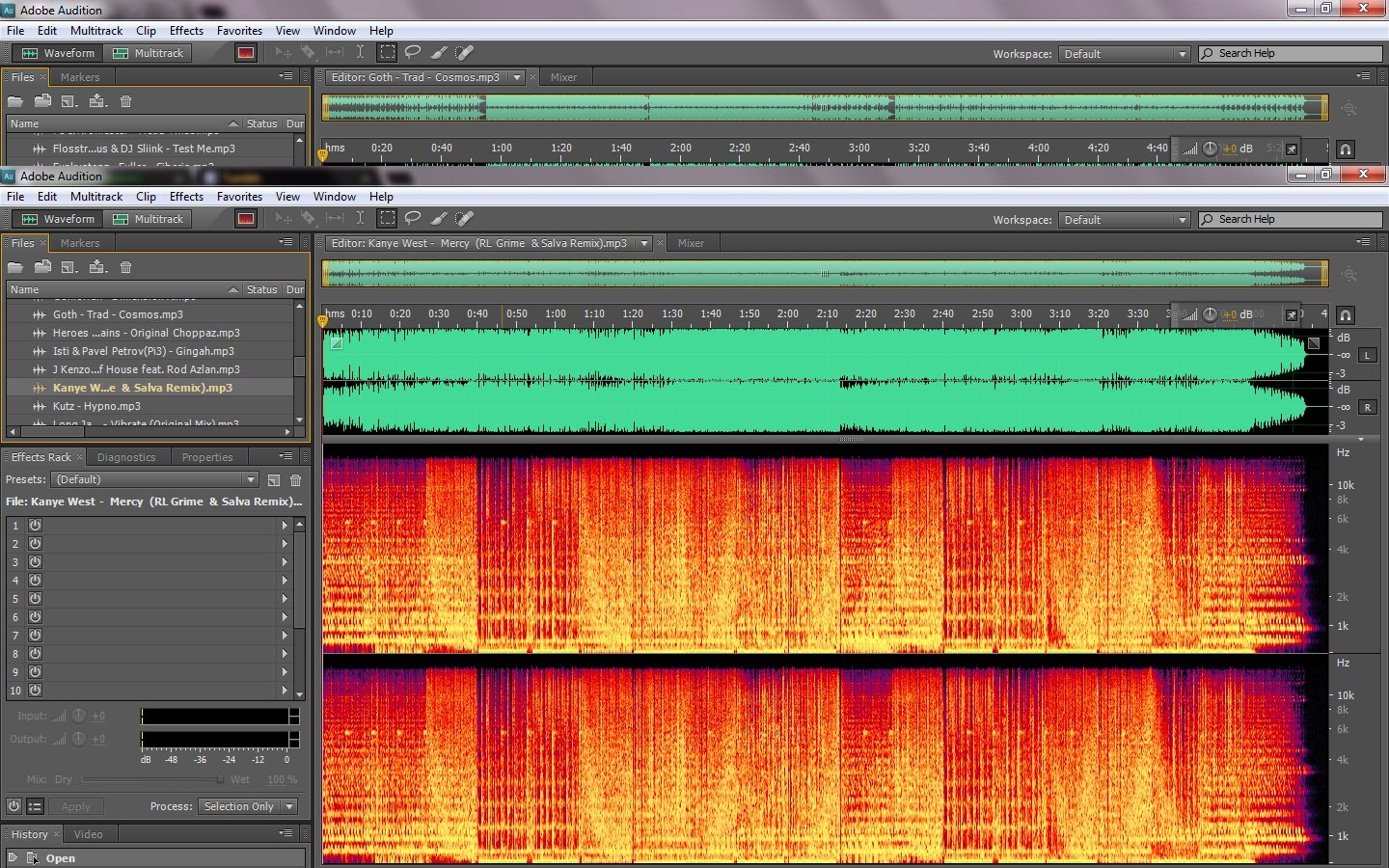This screenshot has height=868, width=1389.
Task: Click front window's waveform overview navigator bar
Action: click(825, 274)
